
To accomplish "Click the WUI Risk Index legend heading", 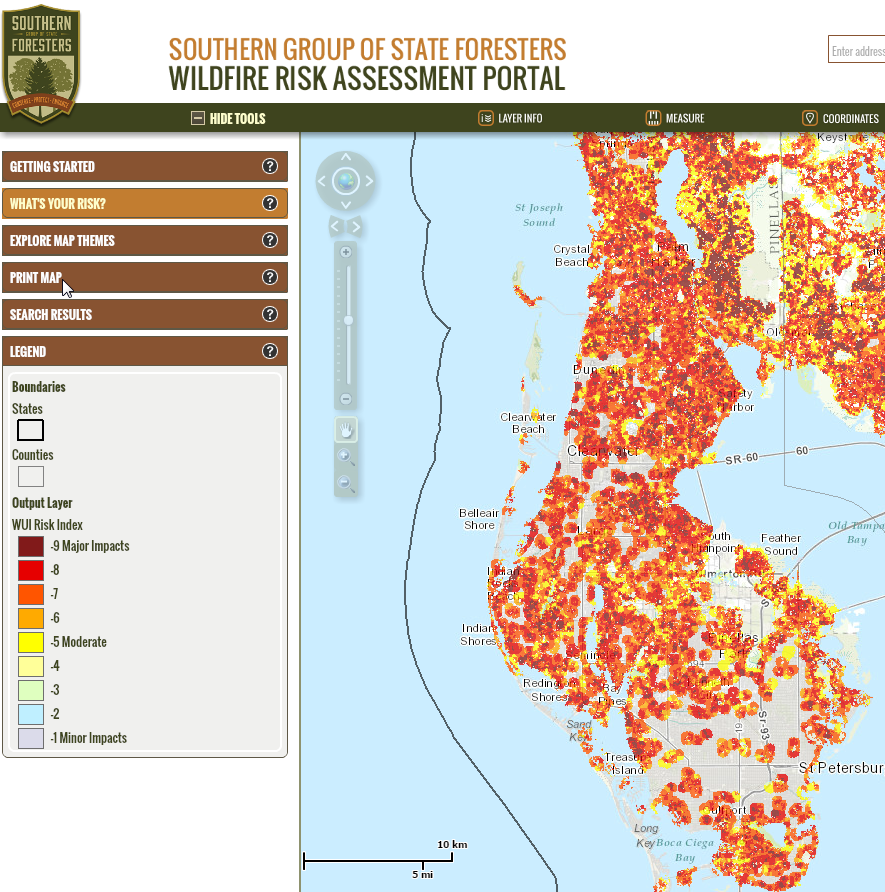I will tap(47, 525).
